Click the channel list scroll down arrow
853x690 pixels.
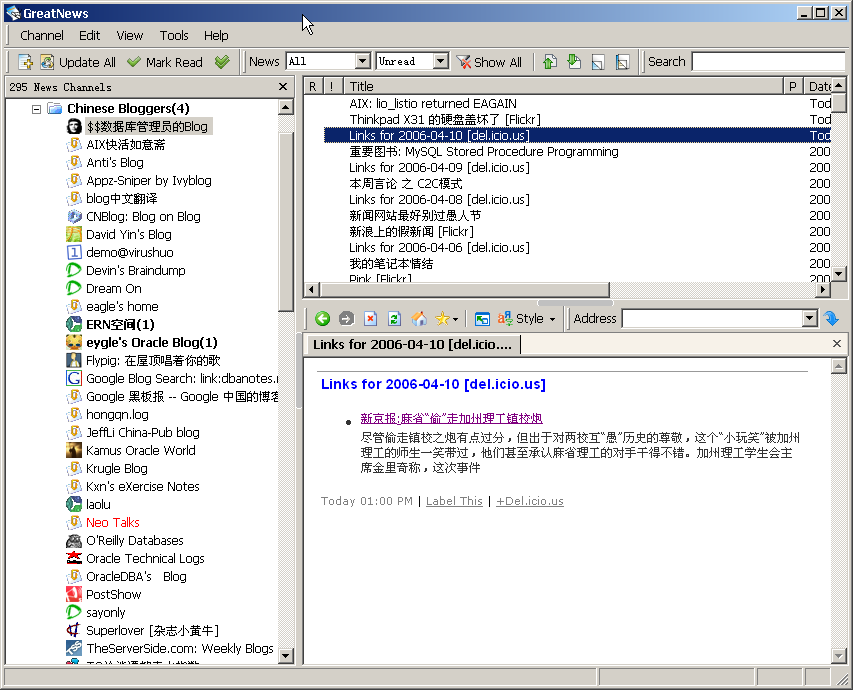point(285,656)
